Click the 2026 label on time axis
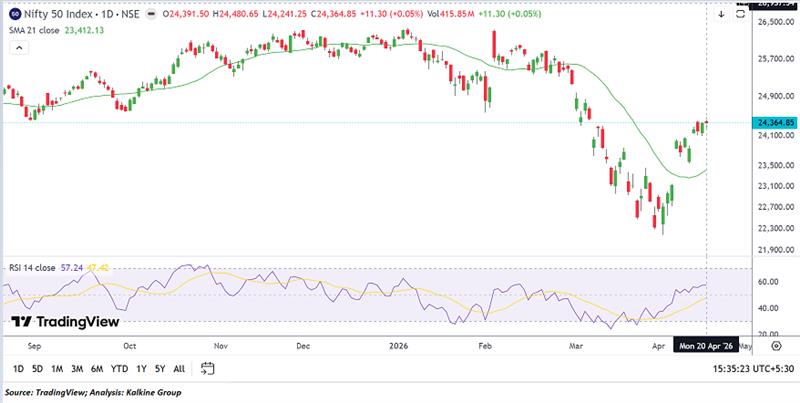The height and width of the screenshot is (403, 800). (x=398, y=346)
